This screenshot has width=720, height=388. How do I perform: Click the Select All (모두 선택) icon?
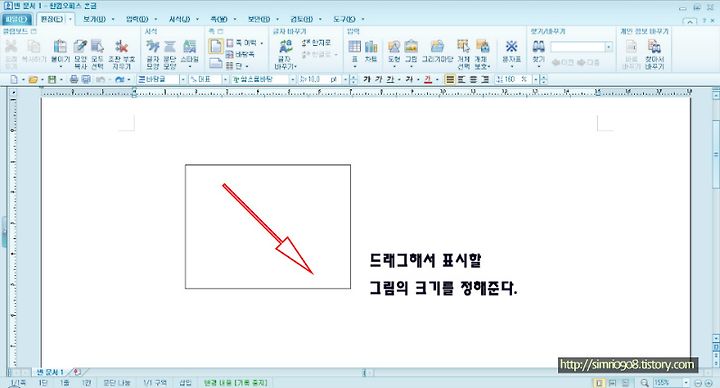point(97,47)
